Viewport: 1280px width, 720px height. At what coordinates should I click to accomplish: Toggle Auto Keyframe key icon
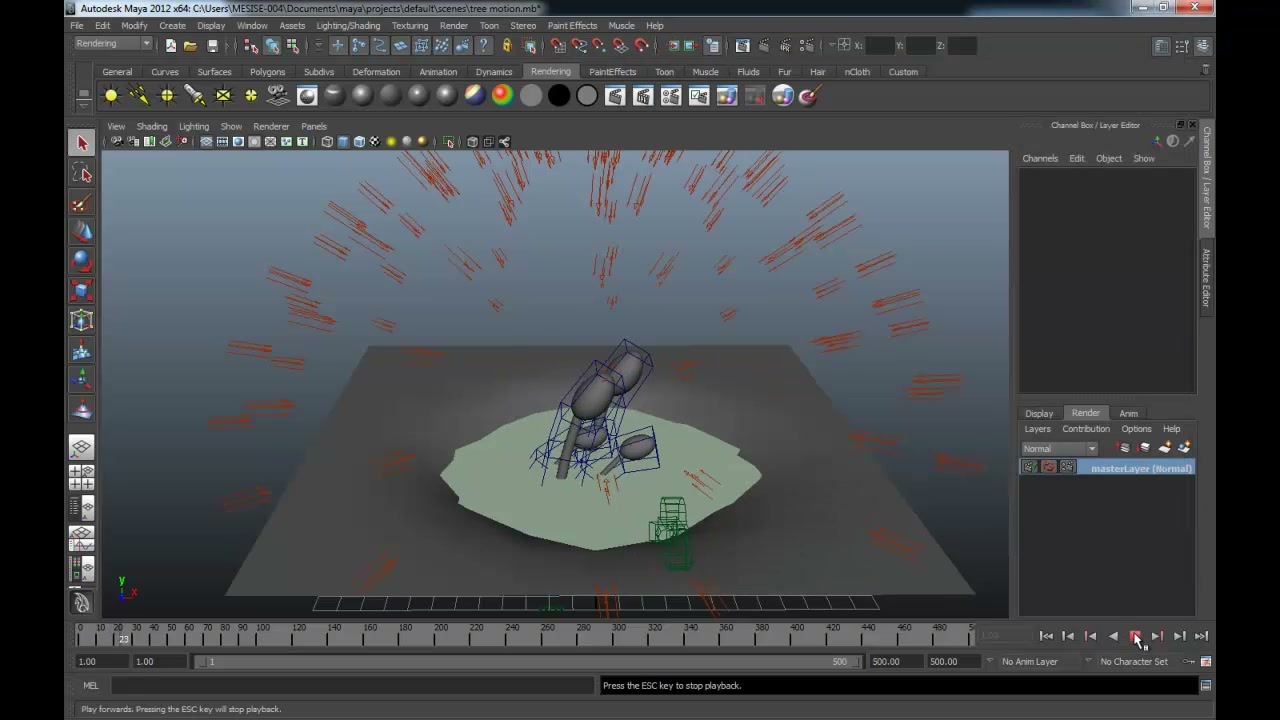(1189, 661)
